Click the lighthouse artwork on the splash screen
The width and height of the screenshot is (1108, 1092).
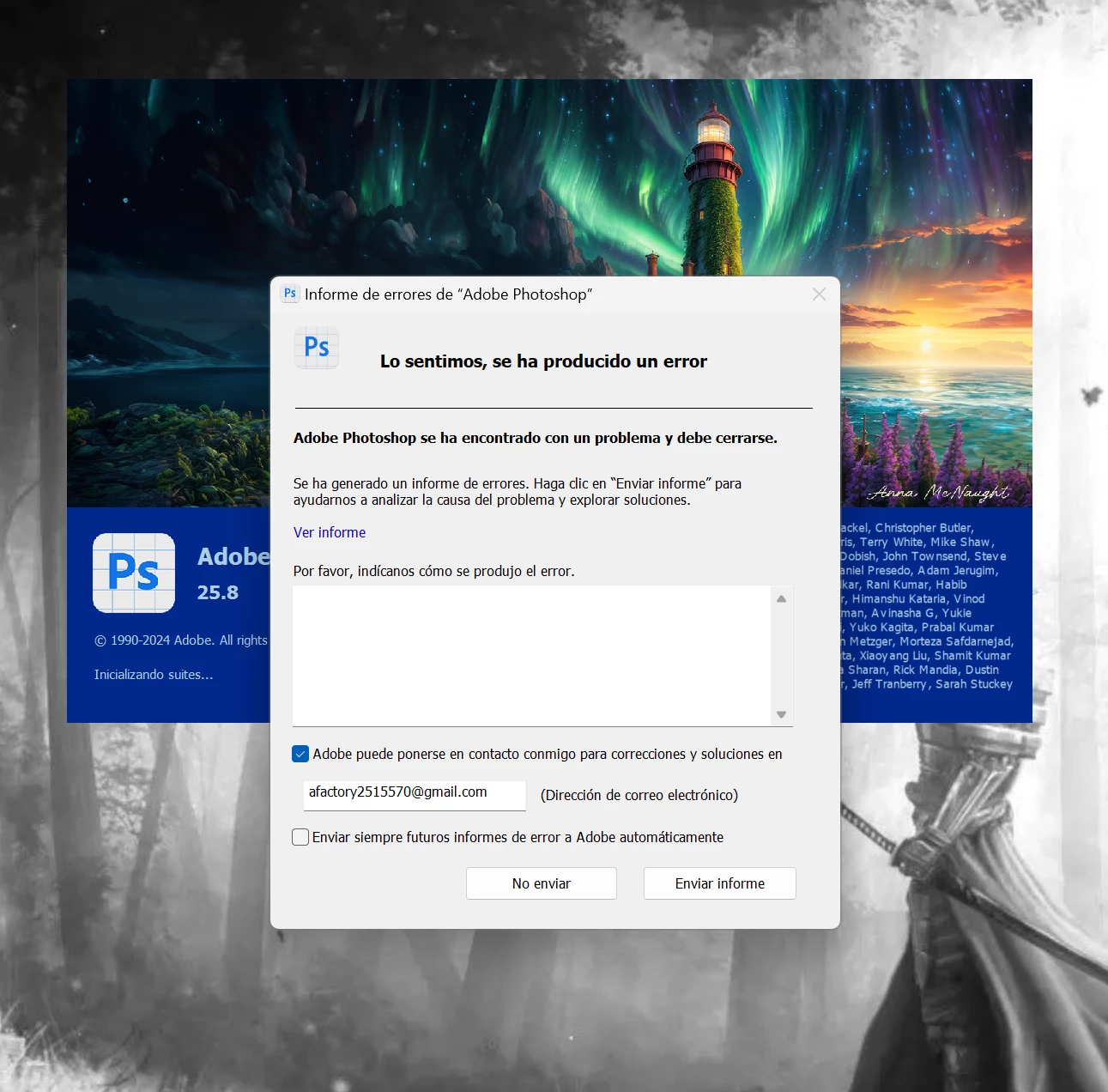tap(713, 189)
